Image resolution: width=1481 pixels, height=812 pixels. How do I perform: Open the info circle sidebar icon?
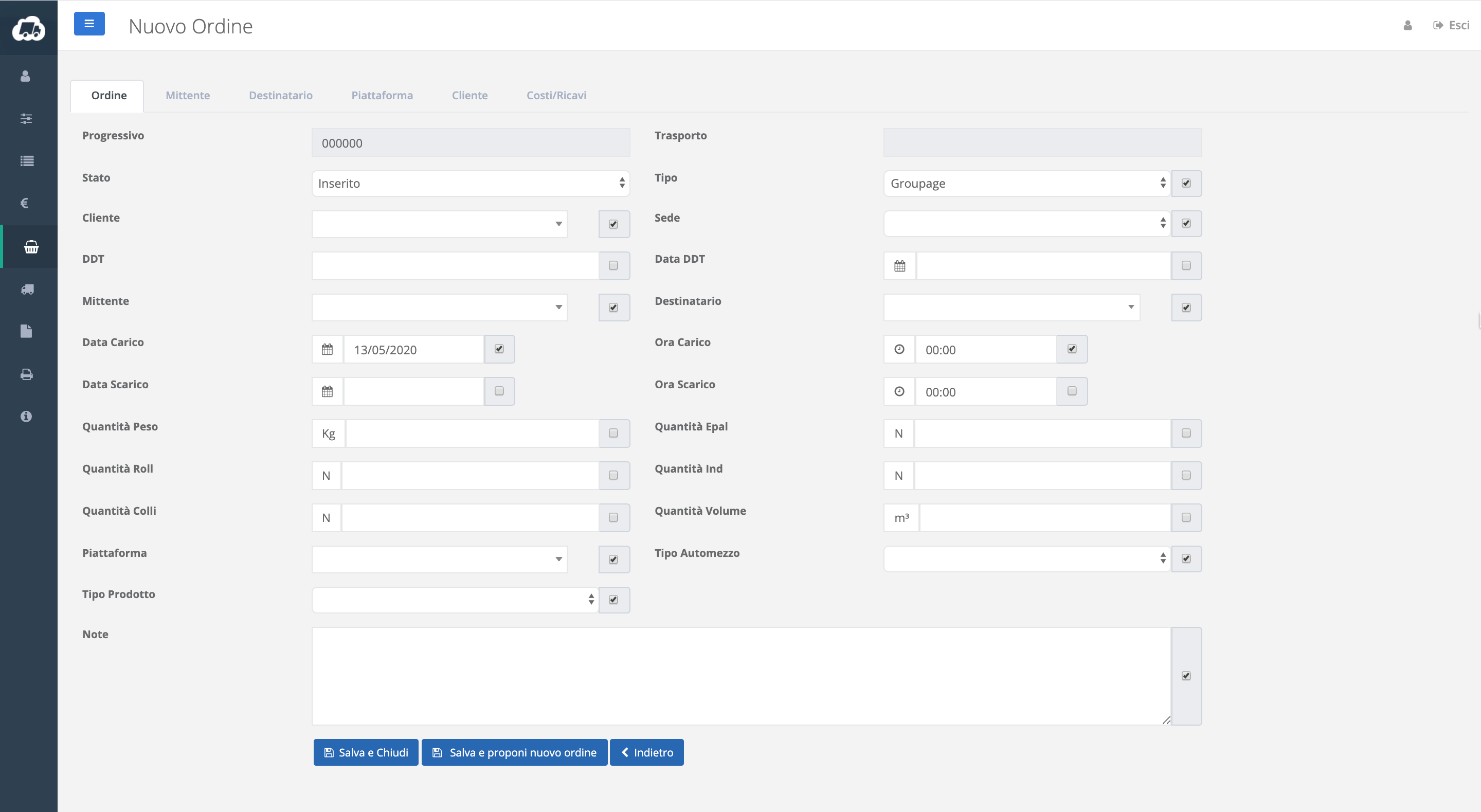26,417
